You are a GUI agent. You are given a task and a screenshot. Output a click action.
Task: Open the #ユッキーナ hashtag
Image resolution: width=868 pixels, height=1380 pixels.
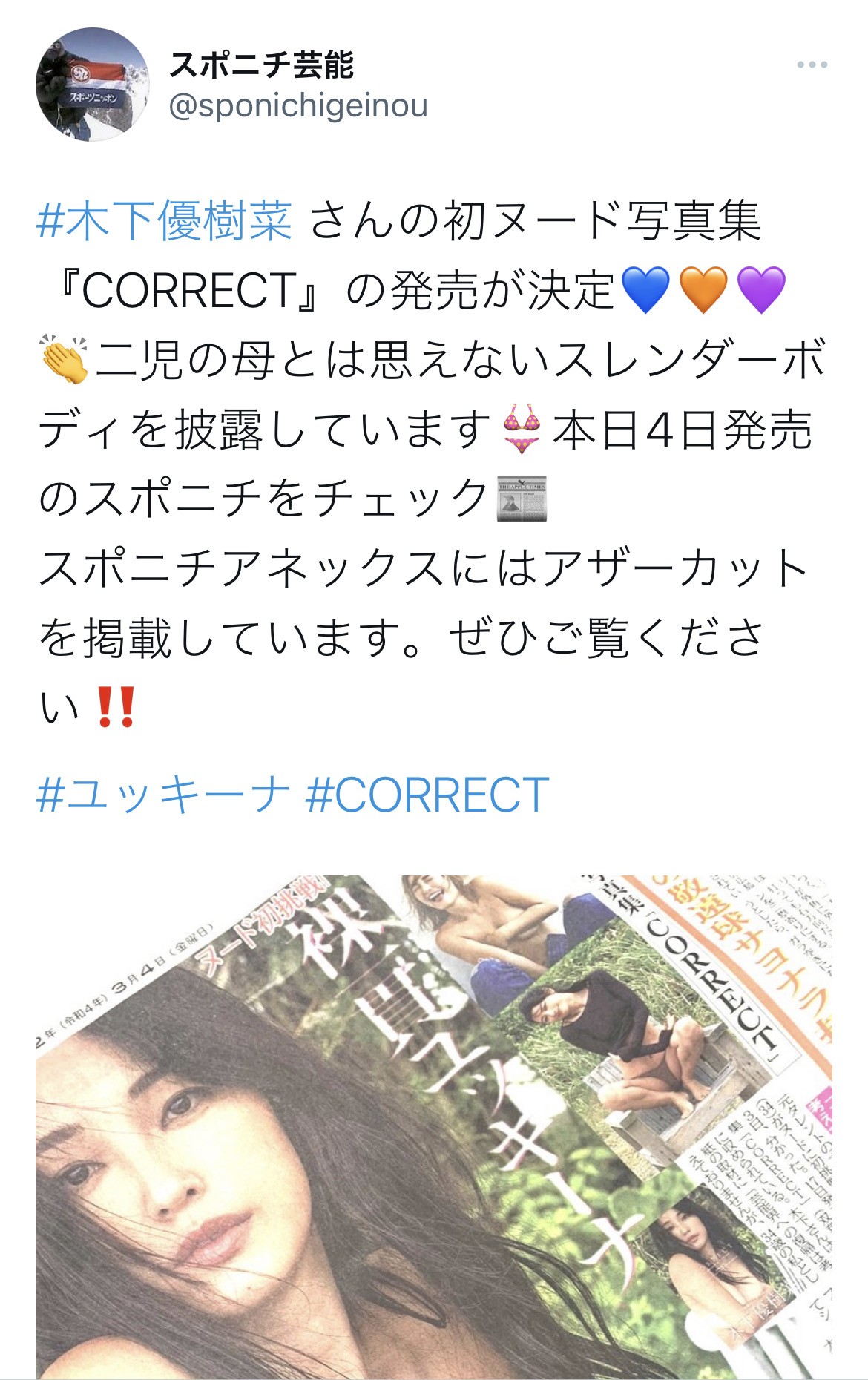[x=162, y=795]
